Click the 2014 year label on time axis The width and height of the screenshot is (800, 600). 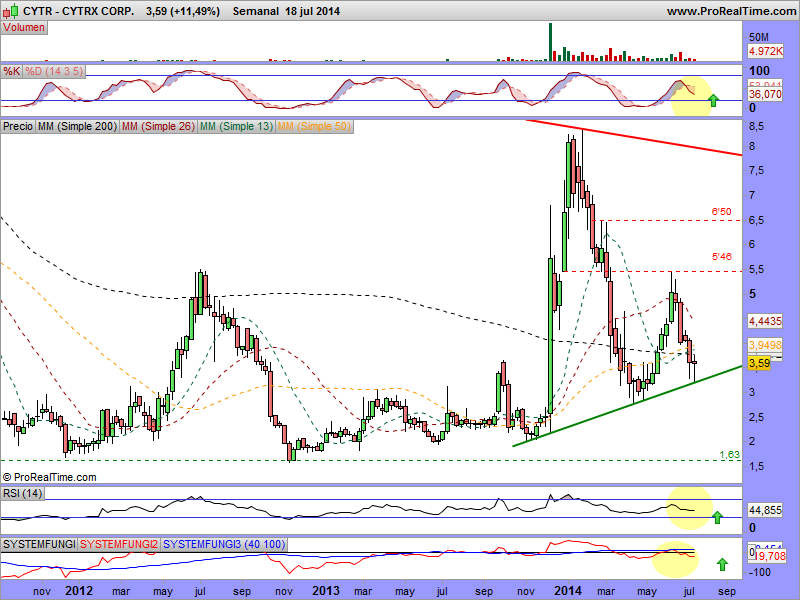click(568, 591)
